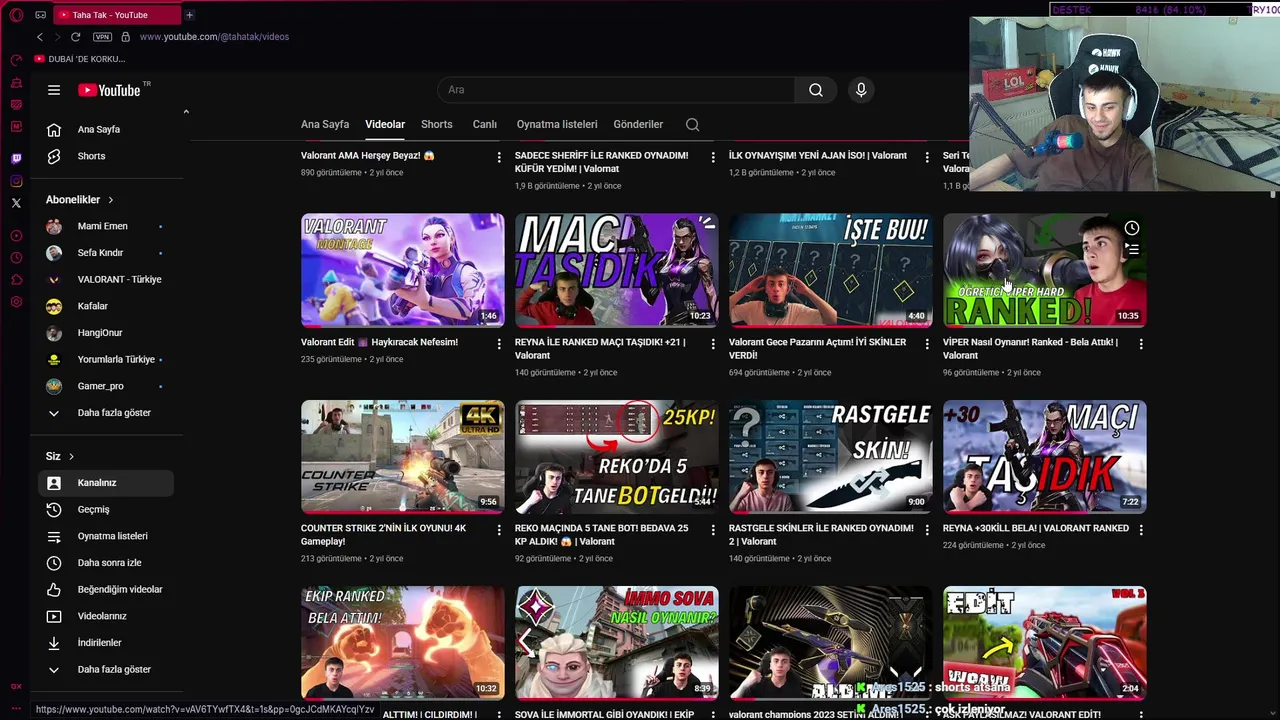Image resolution: width=1280 pixels, height=720 pixels.
Task: Click the site padlock security icon
Action: point(125,37)
